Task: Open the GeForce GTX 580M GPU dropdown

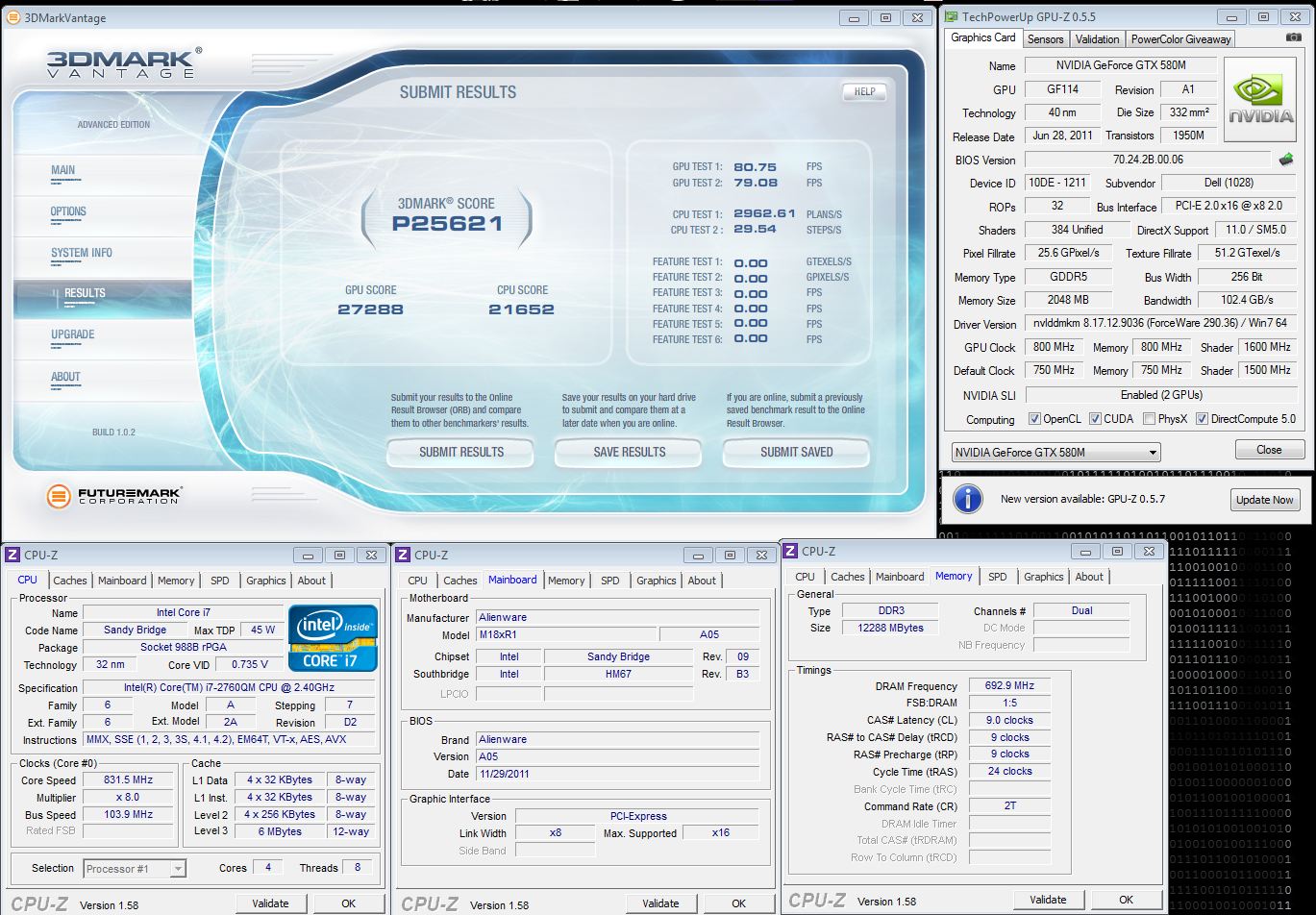Action: pyautogui.click(x=1056, y=453)
